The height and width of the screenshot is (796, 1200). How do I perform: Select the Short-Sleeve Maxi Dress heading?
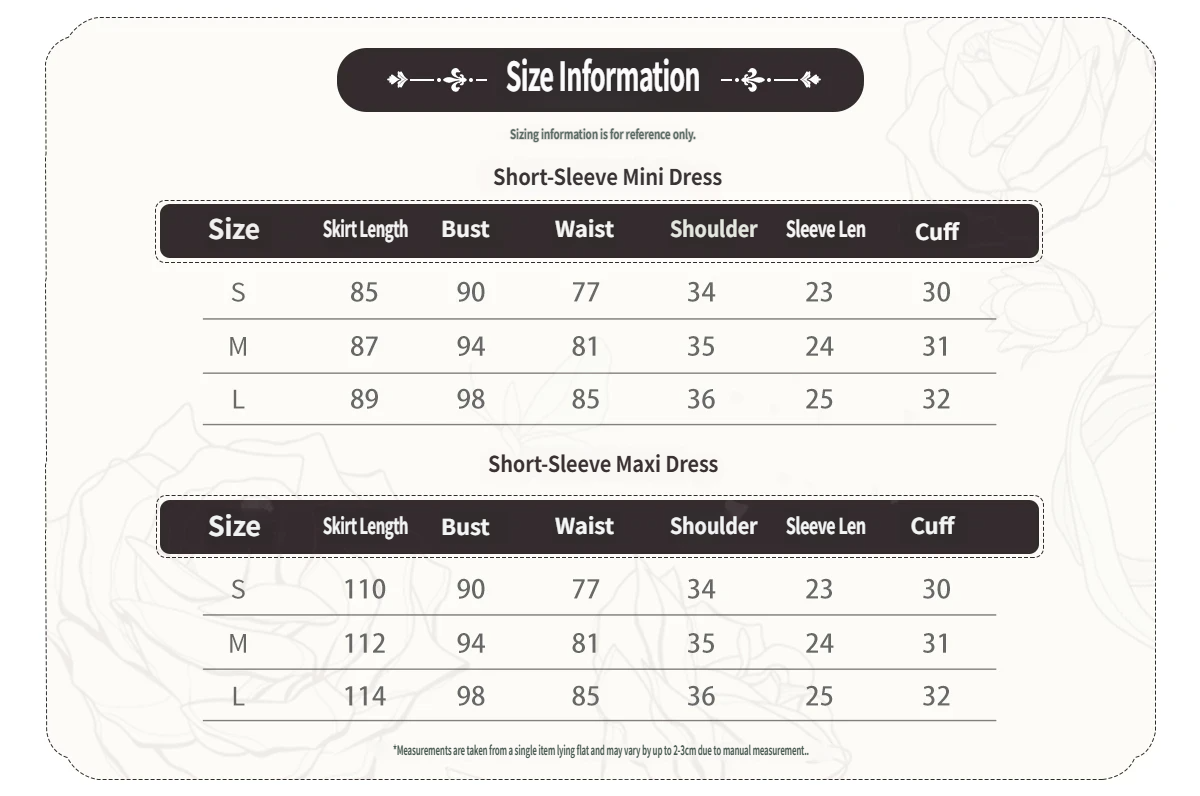pyautogui.click(x=603, y=464)
